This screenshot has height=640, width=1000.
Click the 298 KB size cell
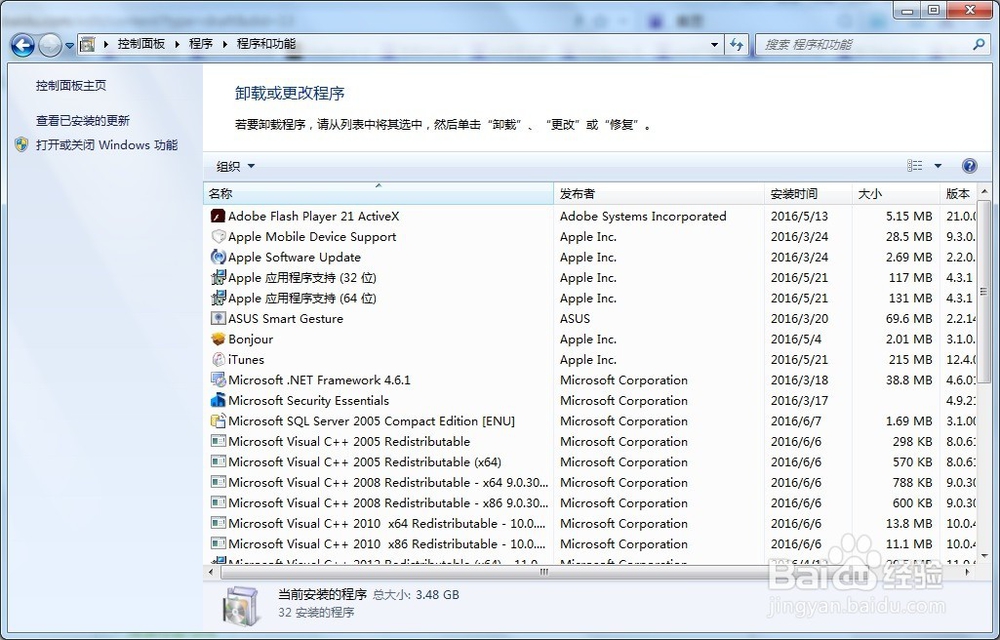click(x=912, y=441)
